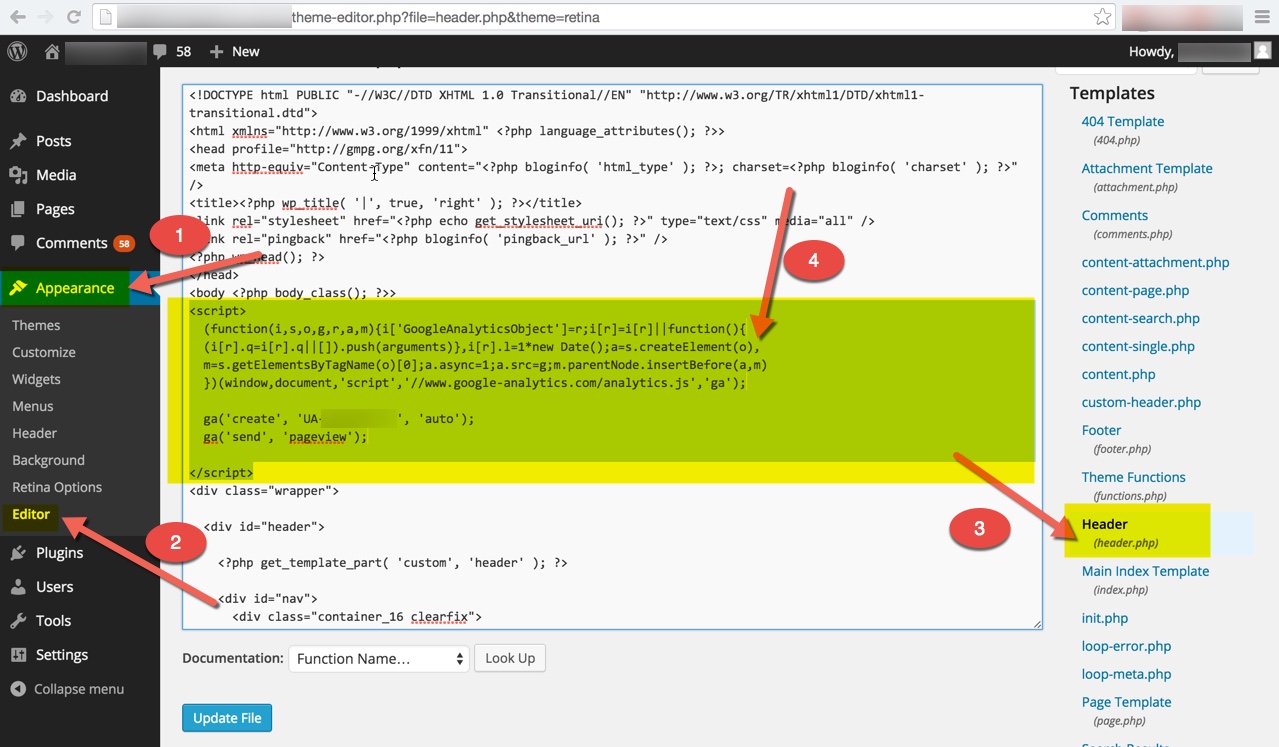
Task: Click the Settings sliders icon
Action: (18, 655)
